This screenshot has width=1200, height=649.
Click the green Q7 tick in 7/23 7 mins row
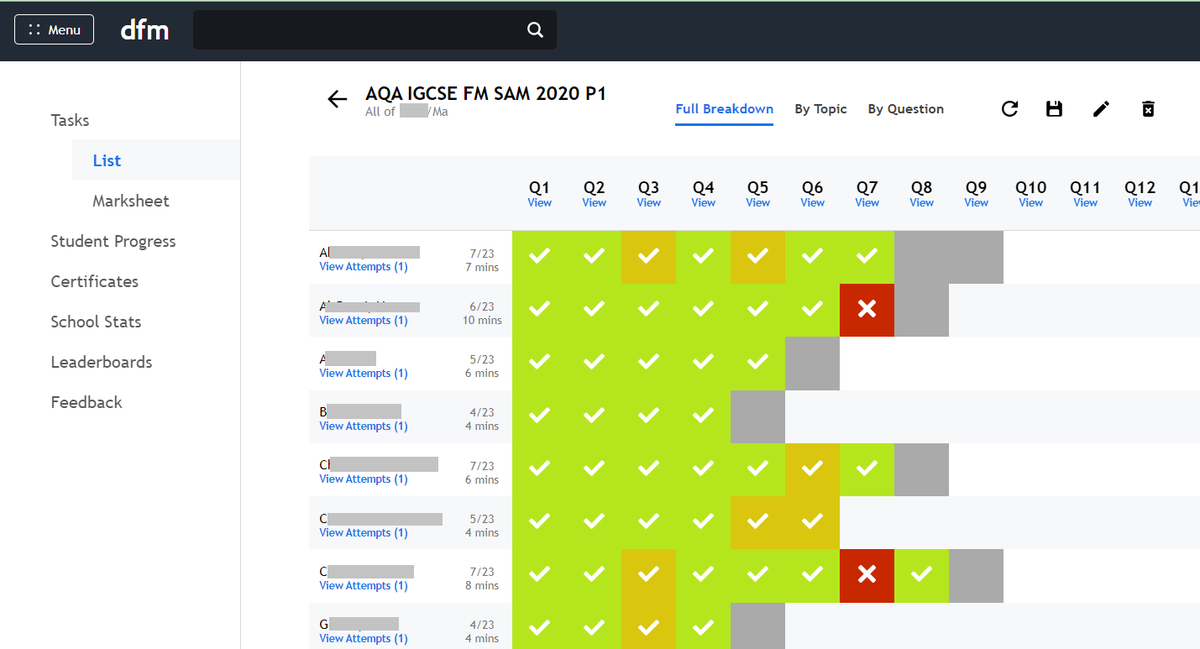point(867,257)
